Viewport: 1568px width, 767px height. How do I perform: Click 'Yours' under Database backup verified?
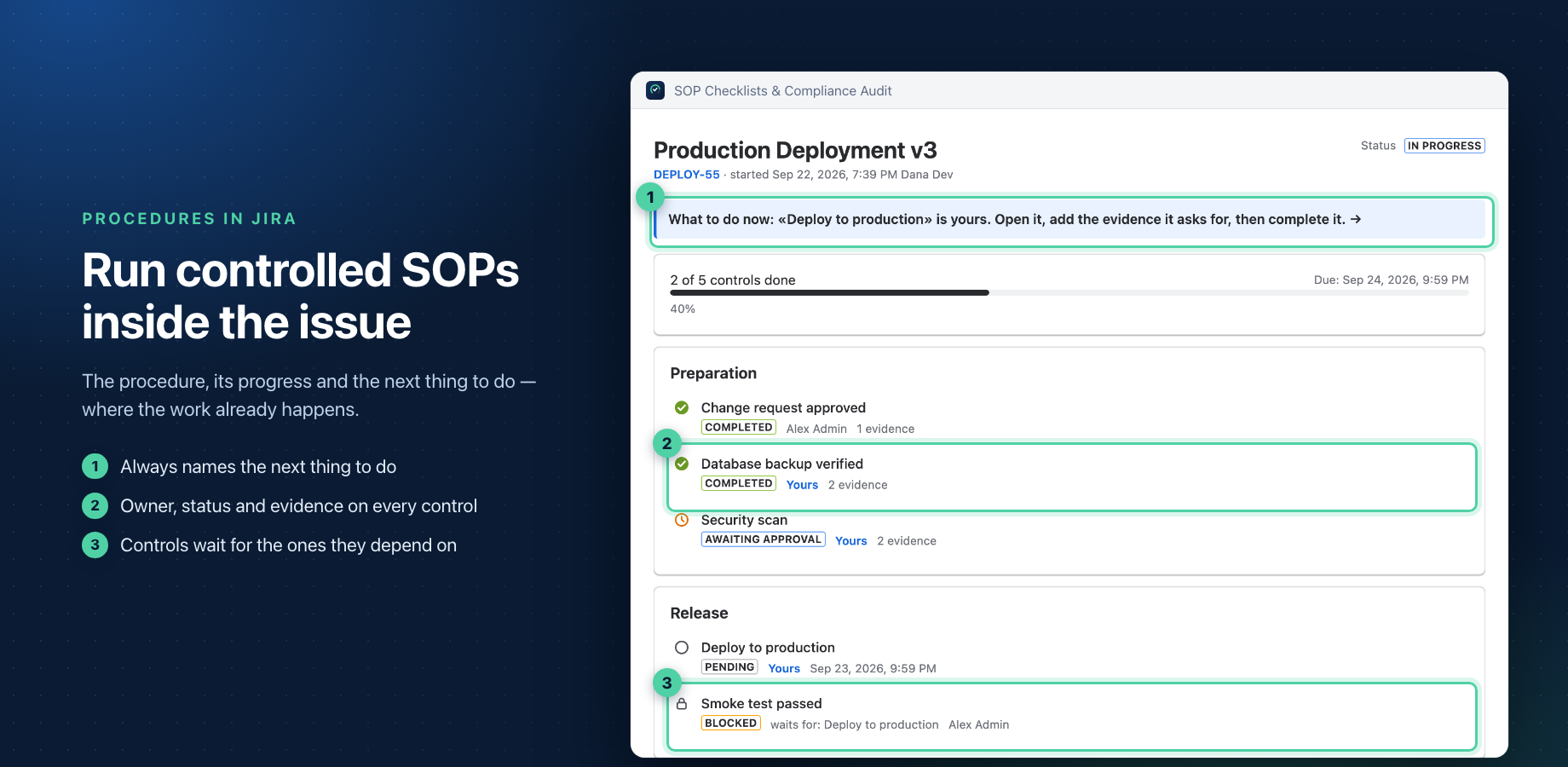(802, 485)
